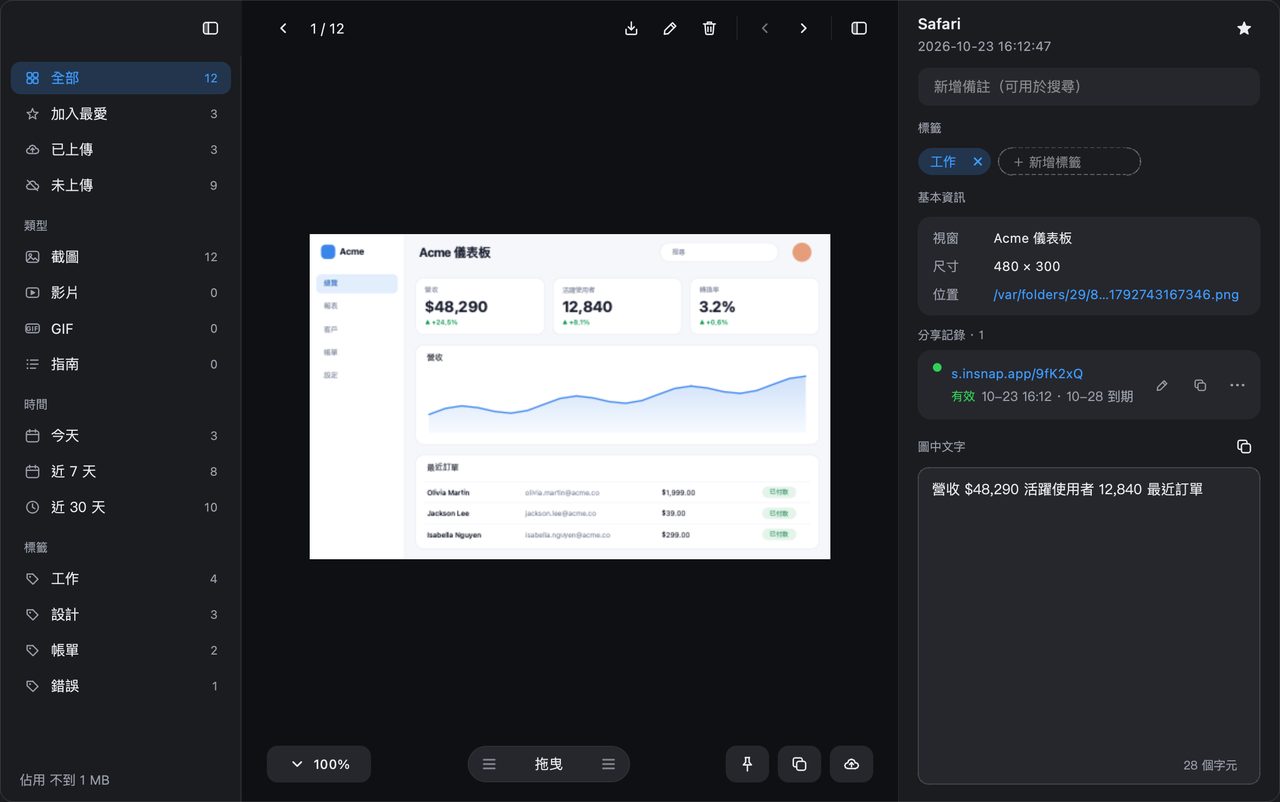1280x802 pixels.
Task: Upload the screenshot to the cloud
Action: click(x=851, y=764)
